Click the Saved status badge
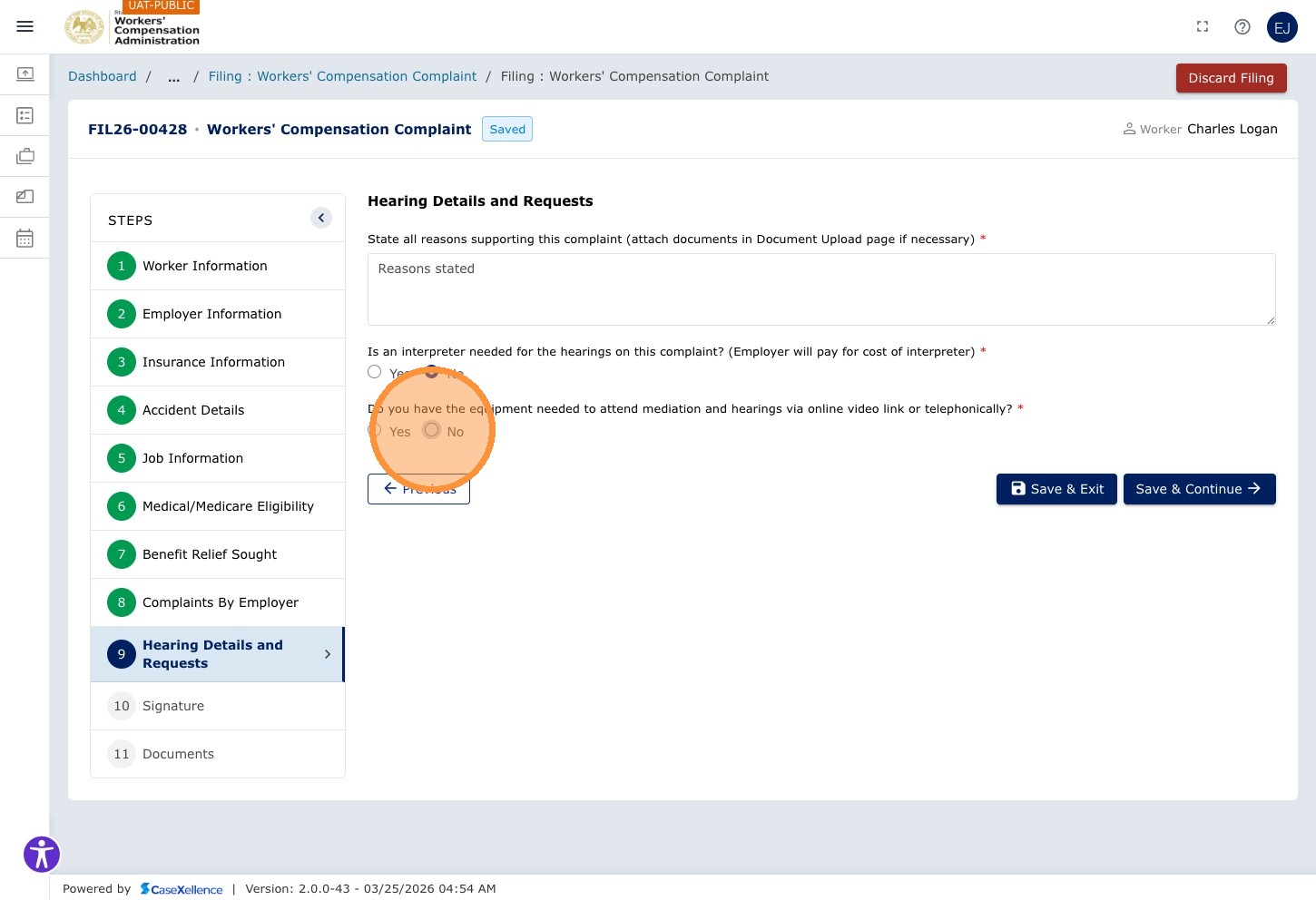1316x900 pixels. tap(507, 129)
